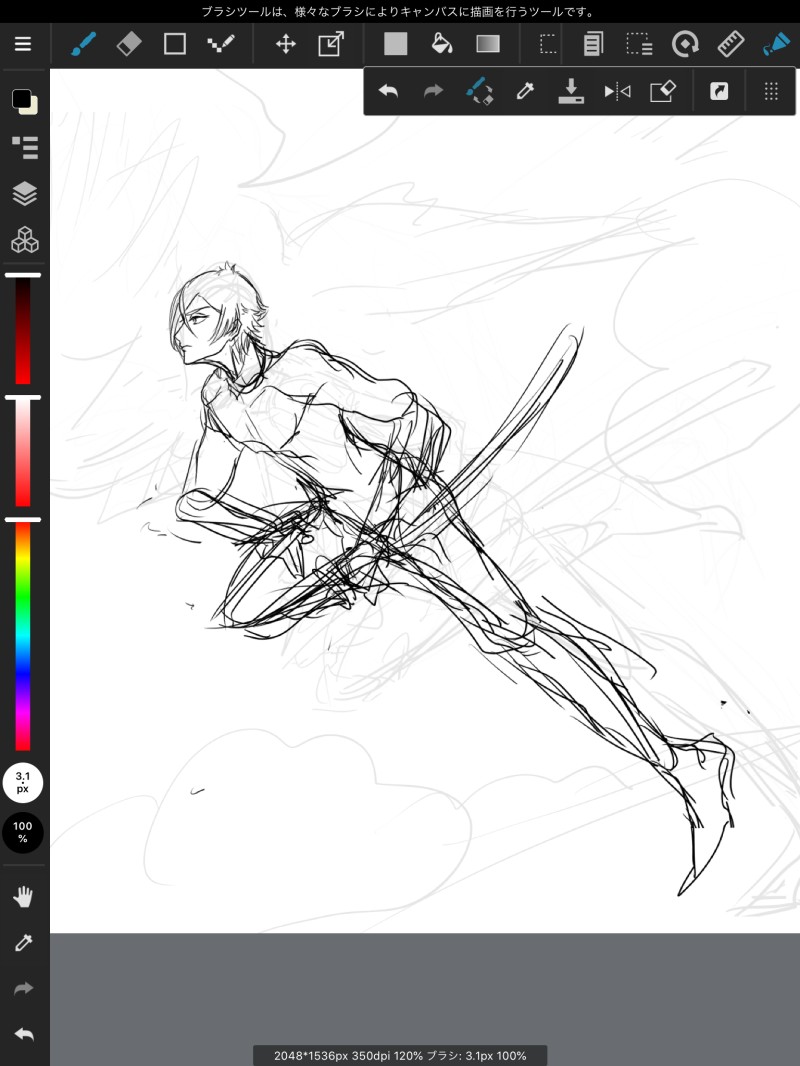Viewport: 800px width, 1066px height.
Task: Select the Hand pan tool
Action: point(23,897)
